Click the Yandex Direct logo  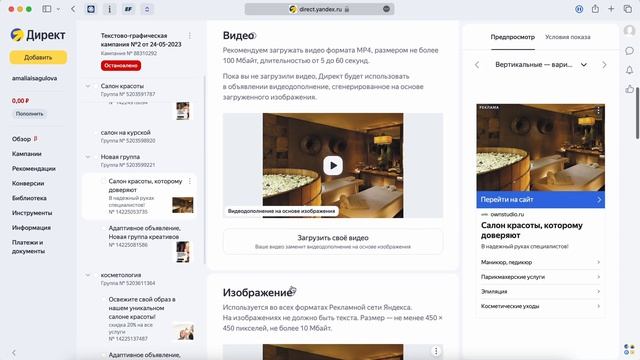point(38,35)
